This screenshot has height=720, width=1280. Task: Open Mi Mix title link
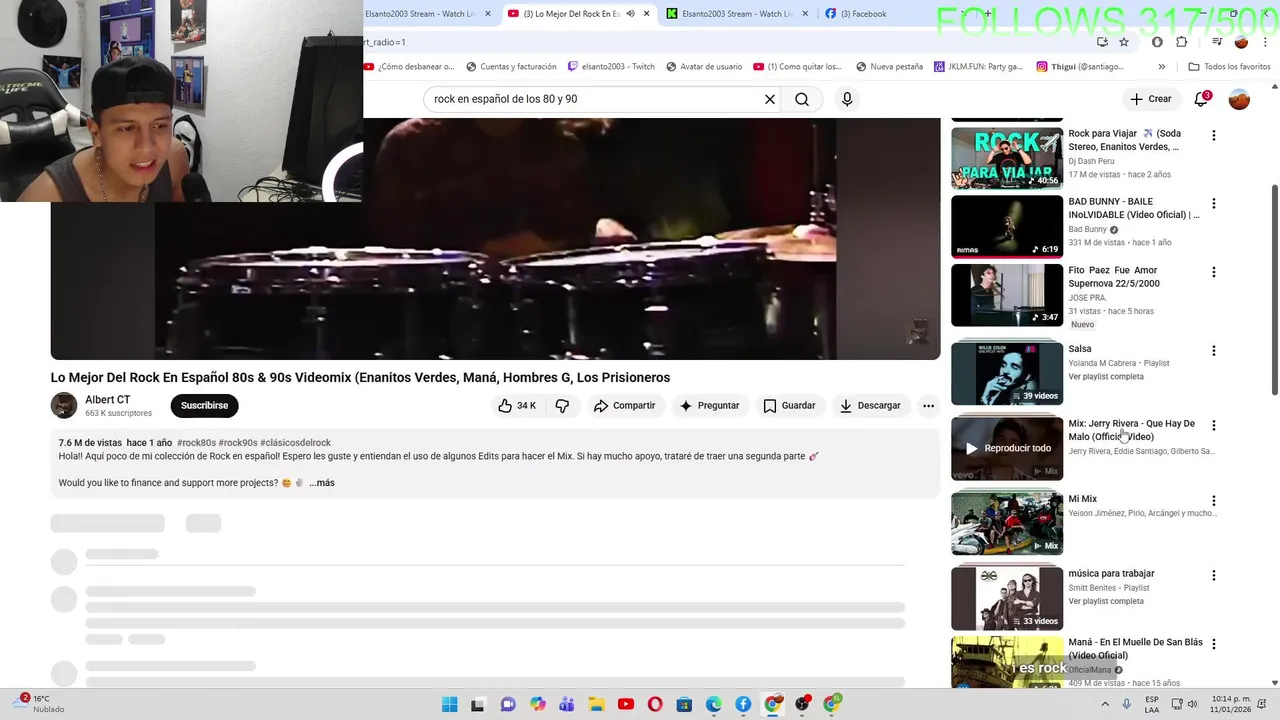1083,499
